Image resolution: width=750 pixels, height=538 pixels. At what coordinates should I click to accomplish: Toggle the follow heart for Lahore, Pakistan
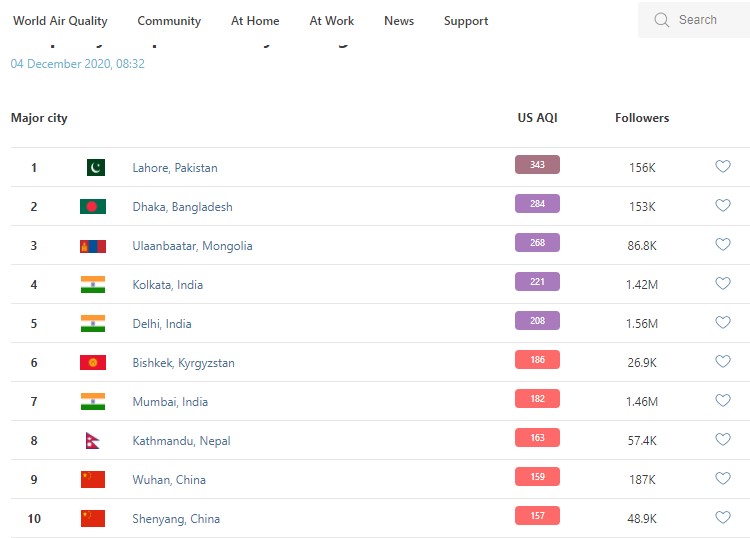[x=723, y=167]
